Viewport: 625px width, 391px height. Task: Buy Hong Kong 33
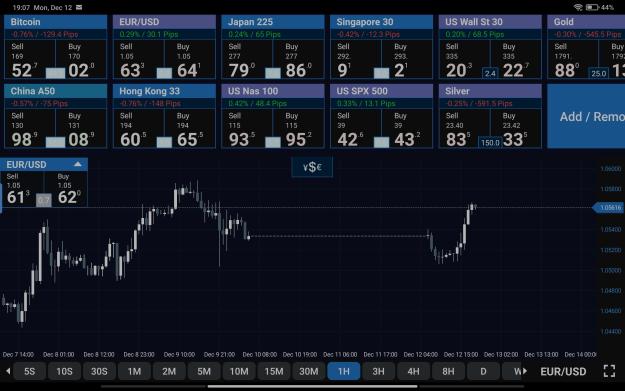(190, 129)
